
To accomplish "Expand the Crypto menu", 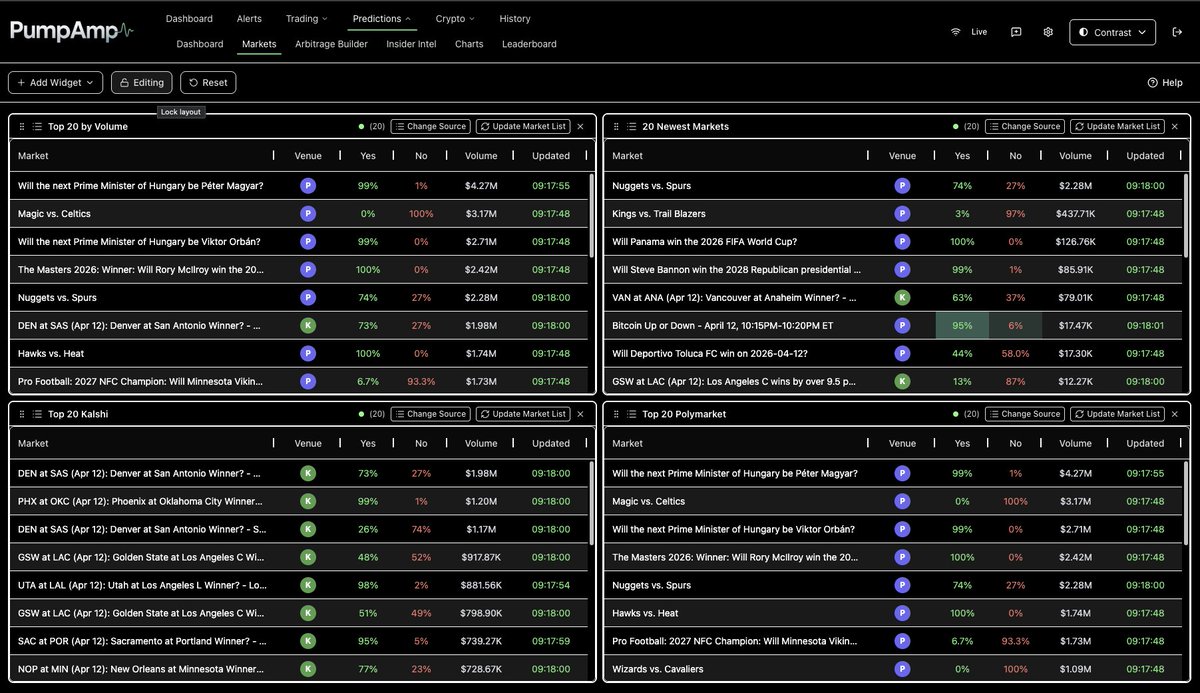I will [455, 18].
